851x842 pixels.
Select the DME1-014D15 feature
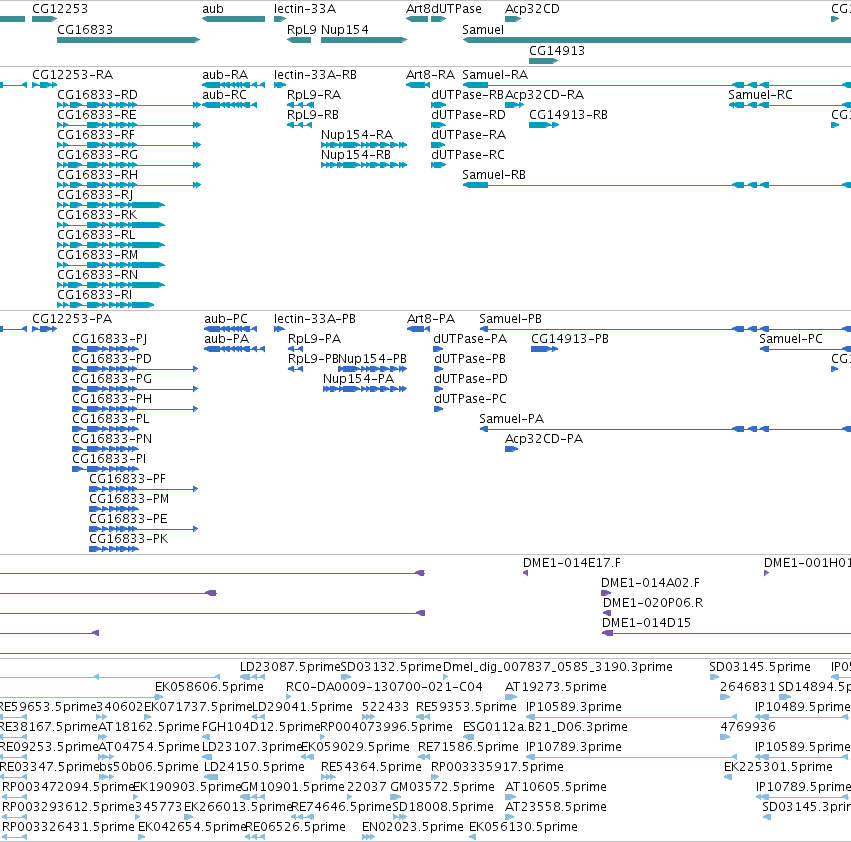tap(647, 623)
